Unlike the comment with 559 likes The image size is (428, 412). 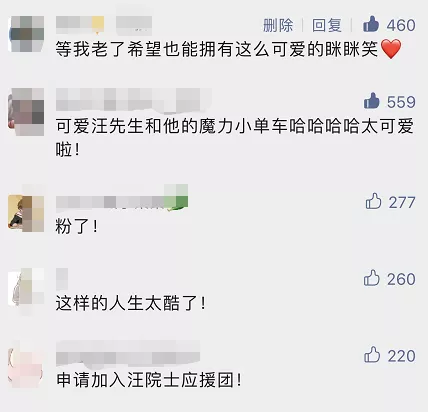pyautogui.click(x=371, y=101)
